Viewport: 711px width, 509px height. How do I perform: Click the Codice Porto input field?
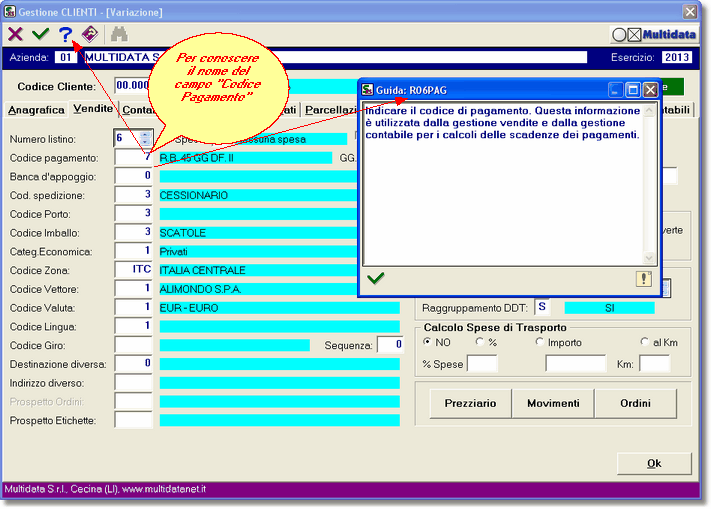pos(133,213)
